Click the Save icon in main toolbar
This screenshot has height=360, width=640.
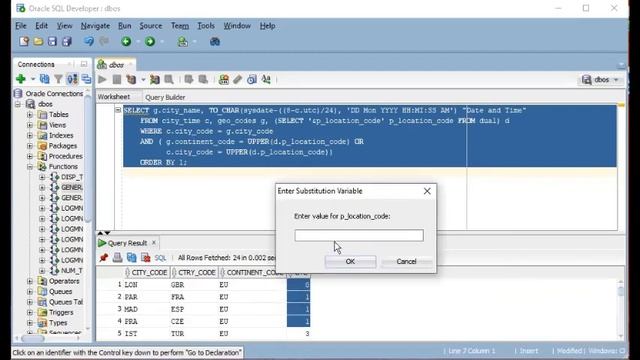coord(52,41)
